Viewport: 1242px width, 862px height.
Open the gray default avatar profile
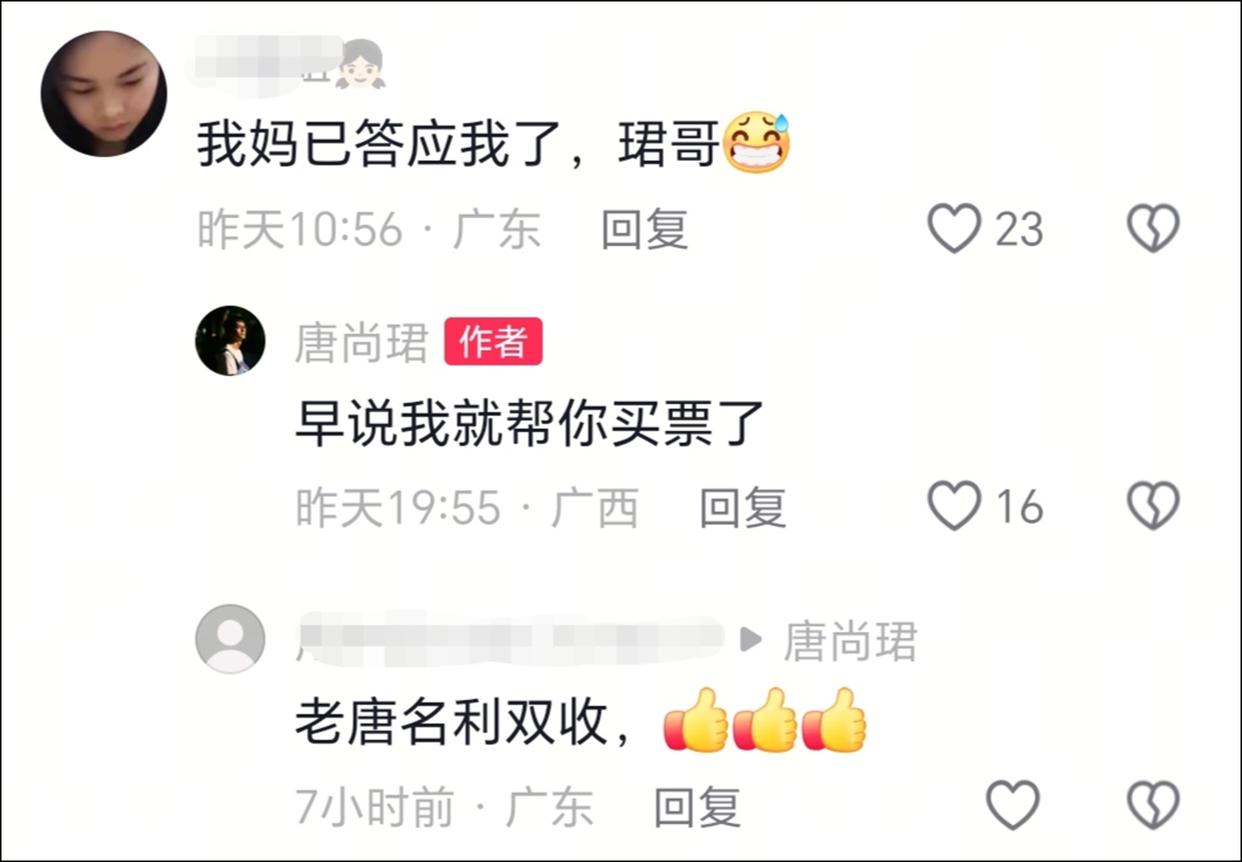tap(230, 639)
